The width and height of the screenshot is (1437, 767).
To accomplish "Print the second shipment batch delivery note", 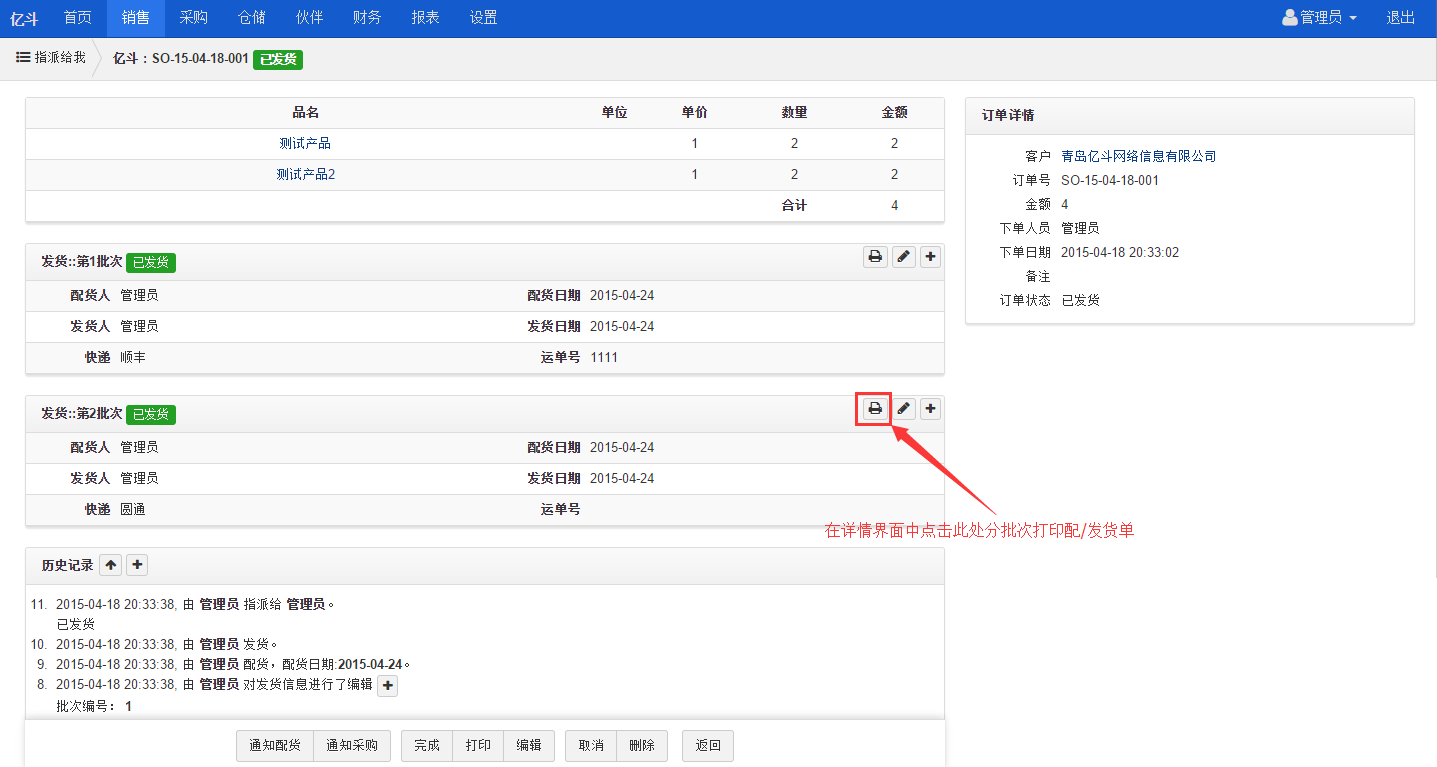I will coord(875,408).
